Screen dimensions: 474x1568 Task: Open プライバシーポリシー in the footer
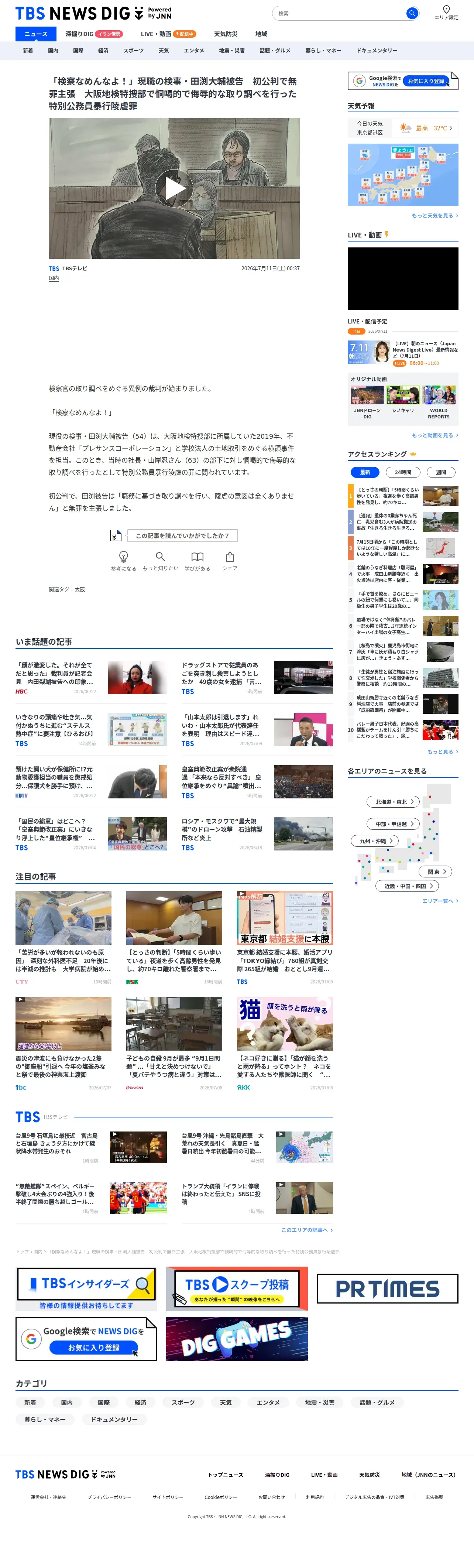point(110,1497)
